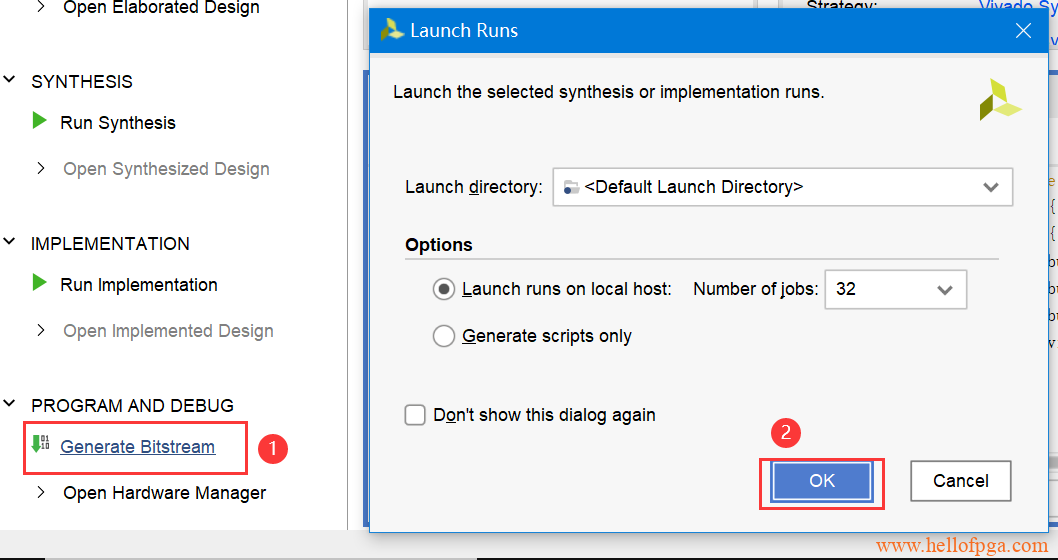Screen dimensions: 1058x560
Task: Select Launch runs on local host
Action: [x=444, y=289]
